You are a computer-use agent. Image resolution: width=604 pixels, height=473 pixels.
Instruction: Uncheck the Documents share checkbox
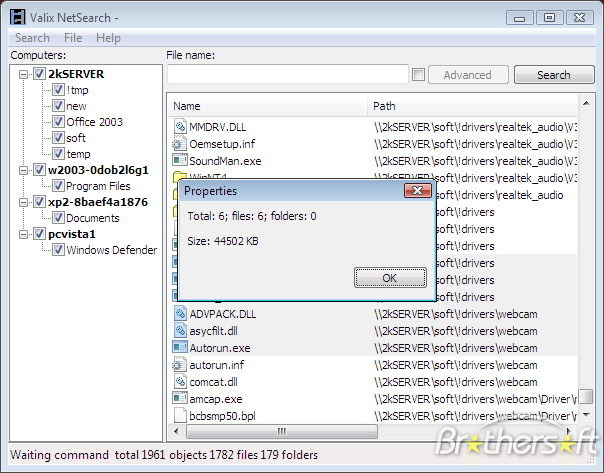[58, 218]
